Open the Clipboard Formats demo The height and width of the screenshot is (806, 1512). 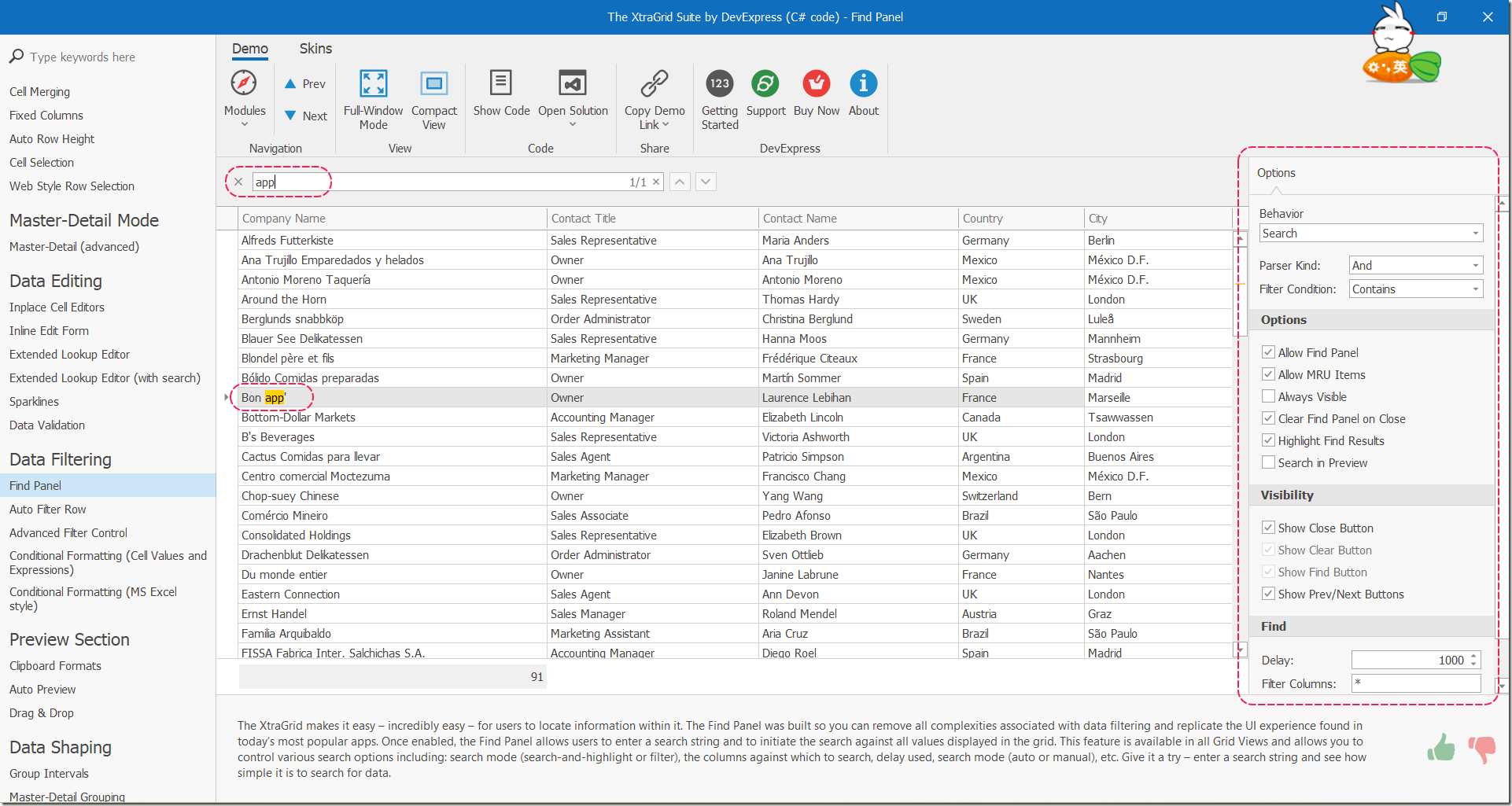(x=55, y=666)
